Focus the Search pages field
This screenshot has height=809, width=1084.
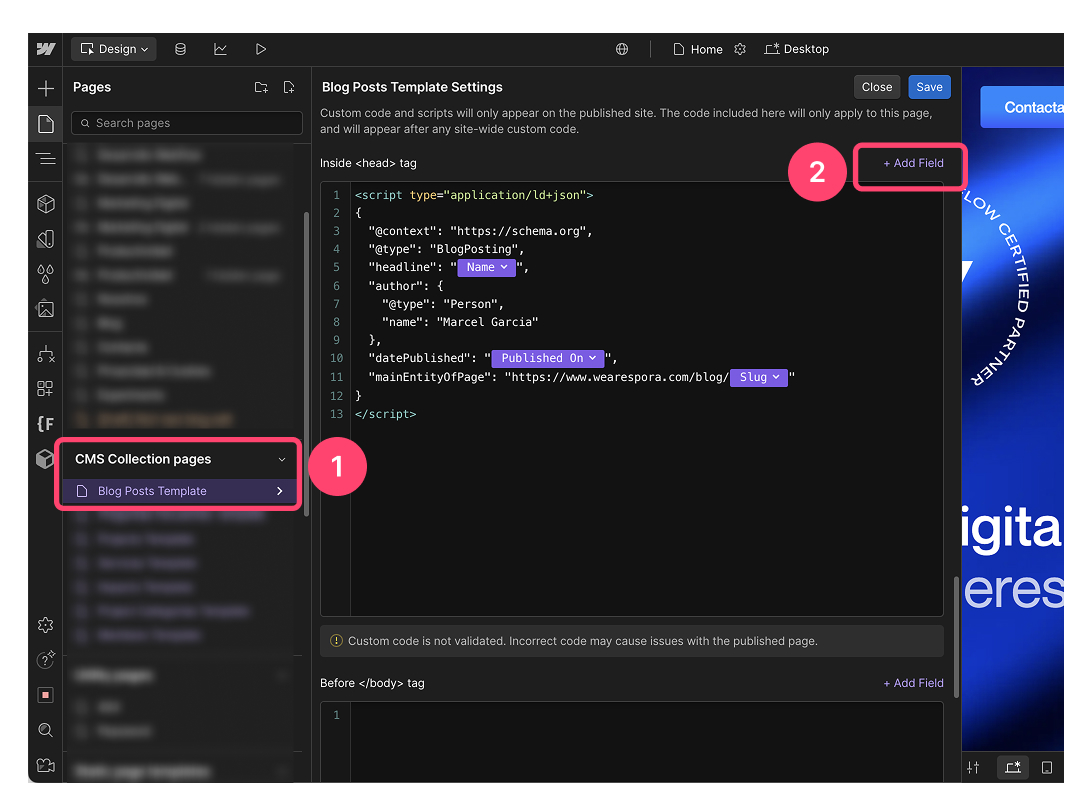point(187,123)
